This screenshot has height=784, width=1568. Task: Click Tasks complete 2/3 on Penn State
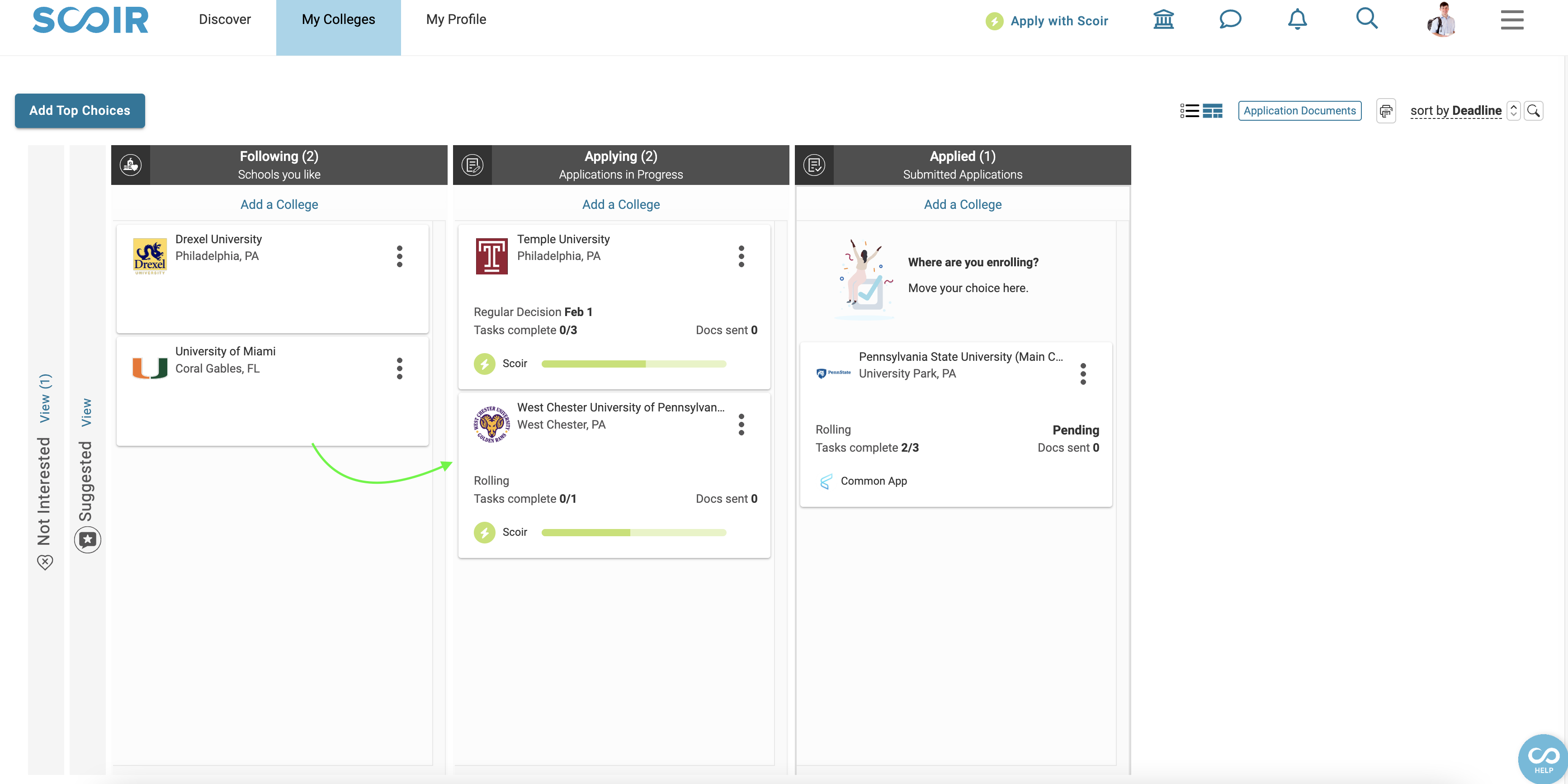coord(867,448)
